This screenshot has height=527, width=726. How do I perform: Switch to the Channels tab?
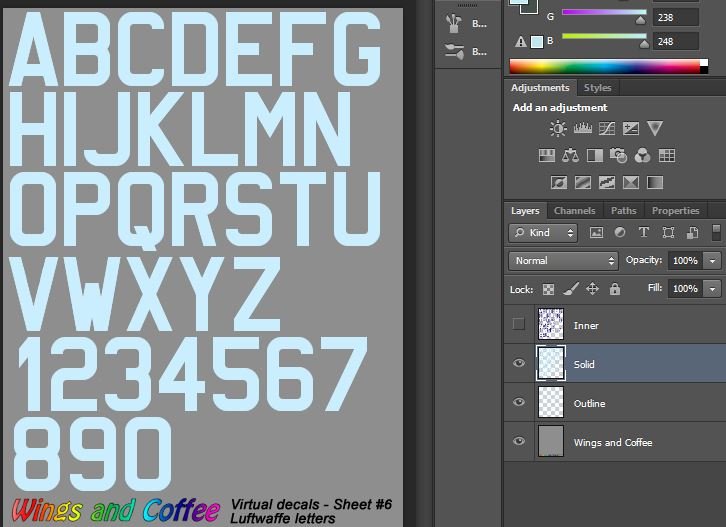[x=574, y=211]
